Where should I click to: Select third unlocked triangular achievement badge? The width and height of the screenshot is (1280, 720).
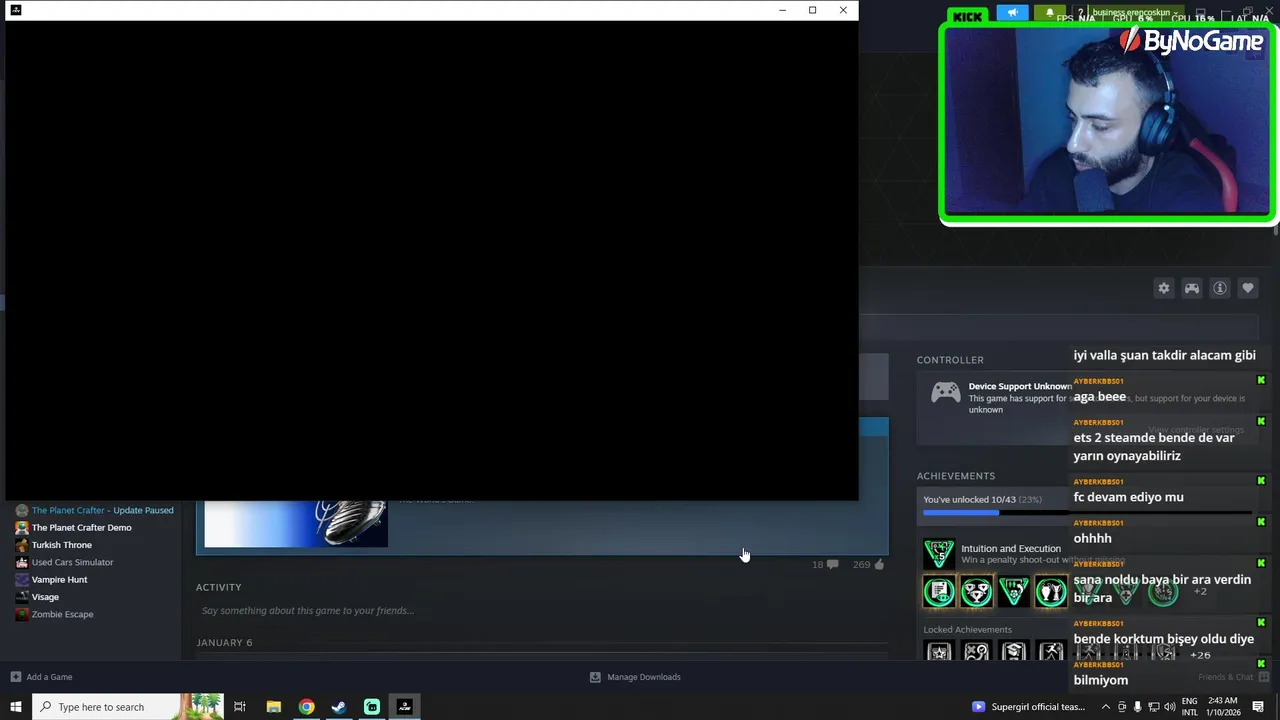point(1013,592)
